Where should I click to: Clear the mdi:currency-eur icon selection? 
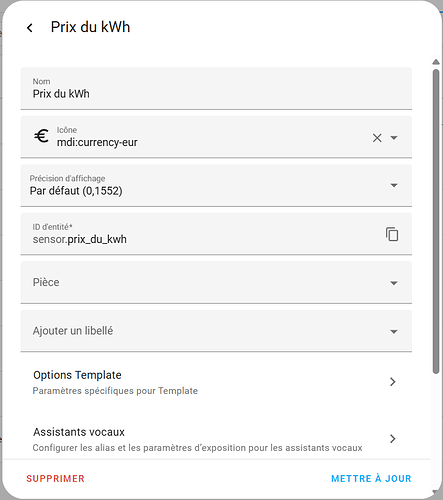(x=377, y=138)
